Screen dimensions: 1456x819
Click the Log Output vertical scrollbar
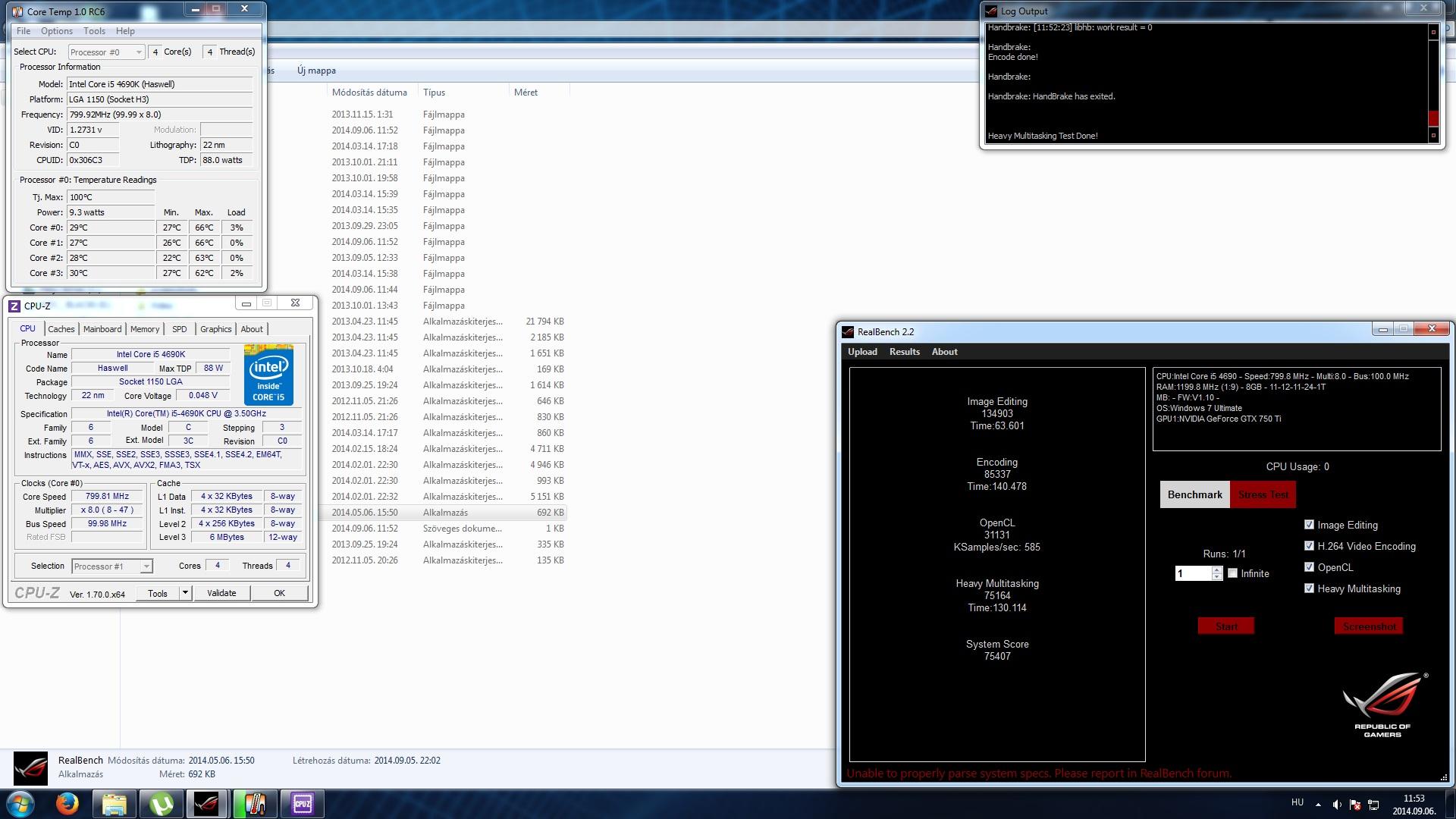[x=1433, y=83]
